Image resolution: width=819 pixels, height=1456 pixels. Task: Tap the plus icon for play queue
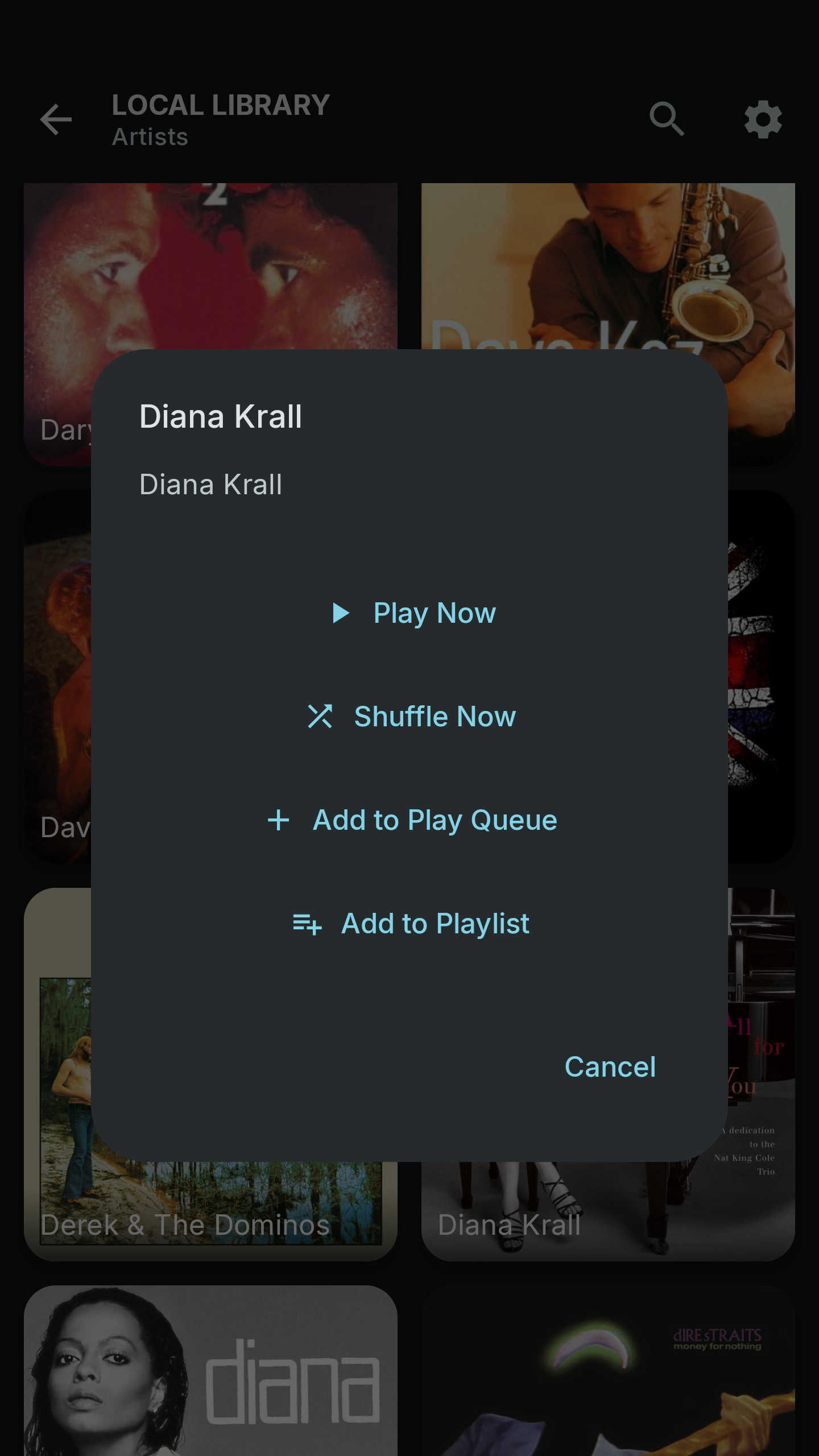[x=279, y=820]
